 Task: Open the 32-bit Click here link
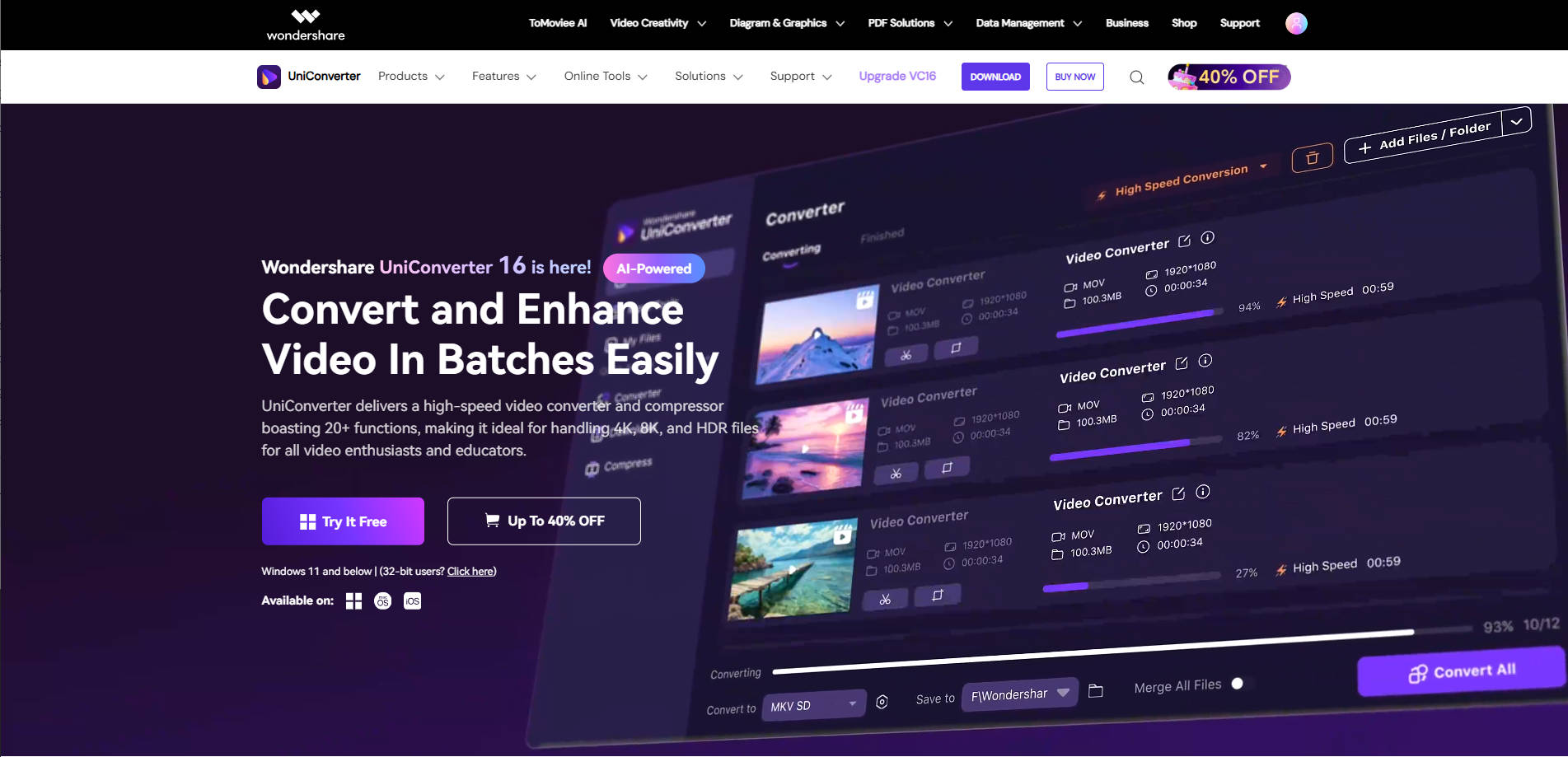click(x=470, y=572)
